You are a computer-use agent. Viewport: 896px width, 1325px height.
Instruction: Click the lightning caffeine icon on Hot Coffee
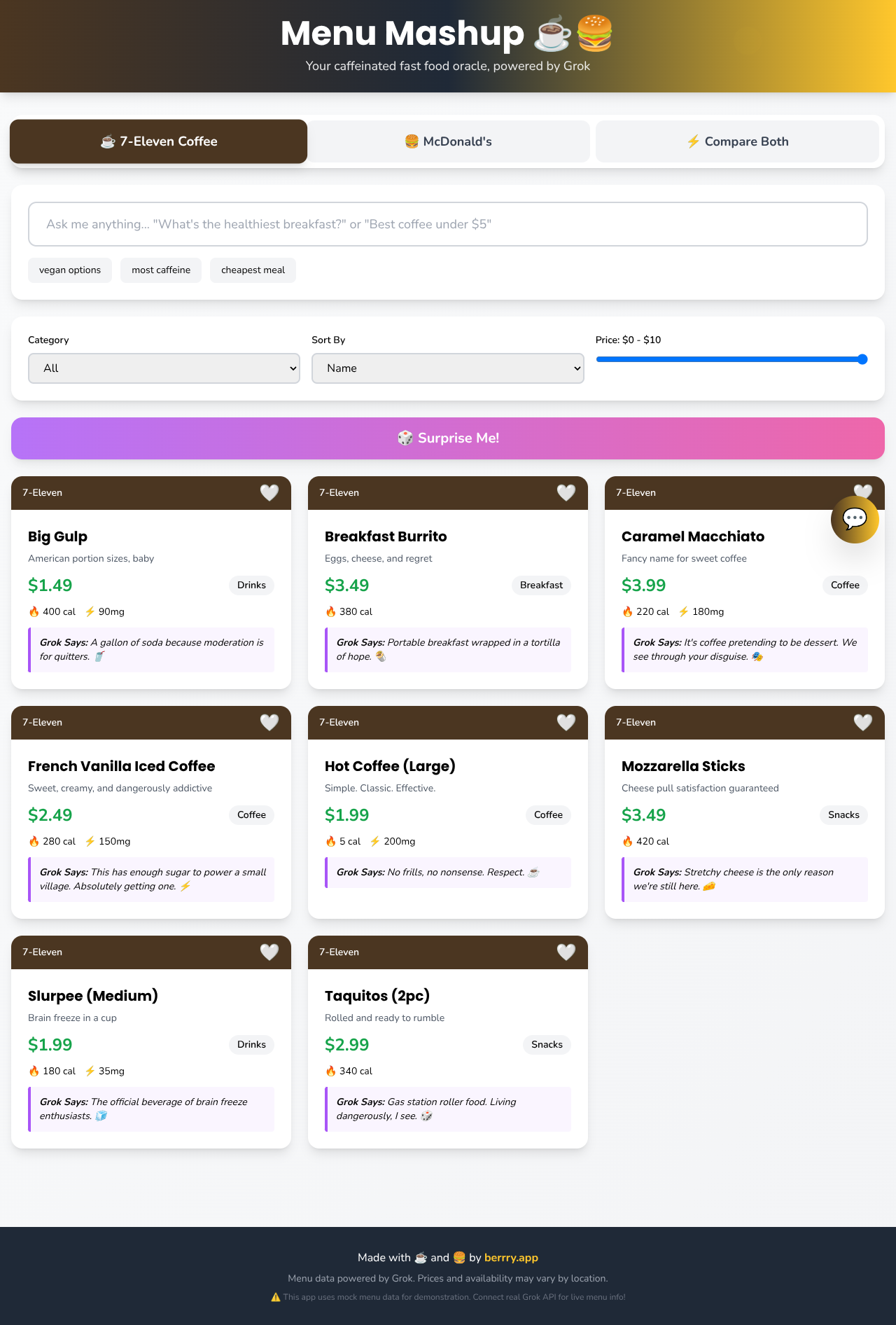pyautogui.click(x=375, y=842)
